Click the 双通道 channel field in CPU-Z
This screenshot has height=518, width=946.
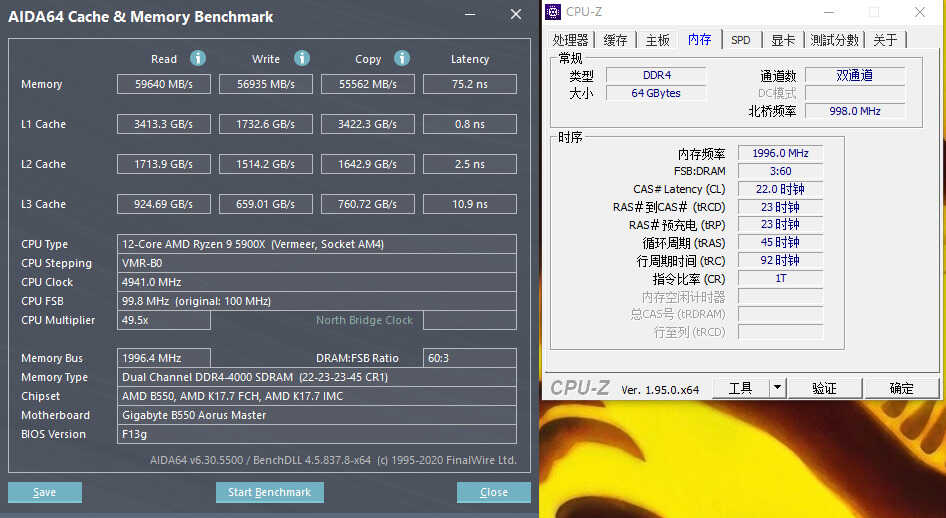[x=855, y=75]
